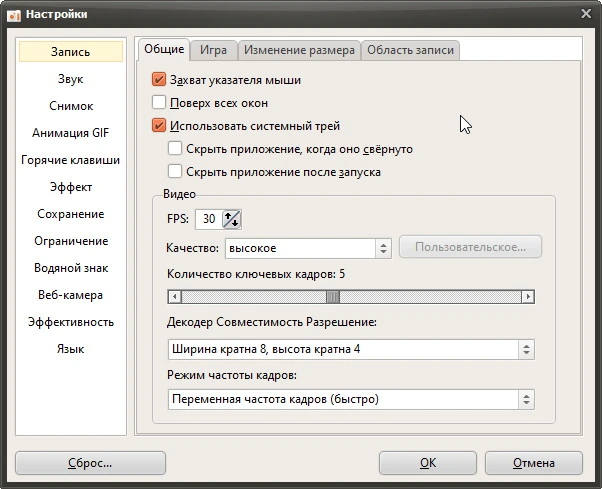Switch to the Игра tab
The width and height of the screenshot is (602, 489).
[213, 50]
